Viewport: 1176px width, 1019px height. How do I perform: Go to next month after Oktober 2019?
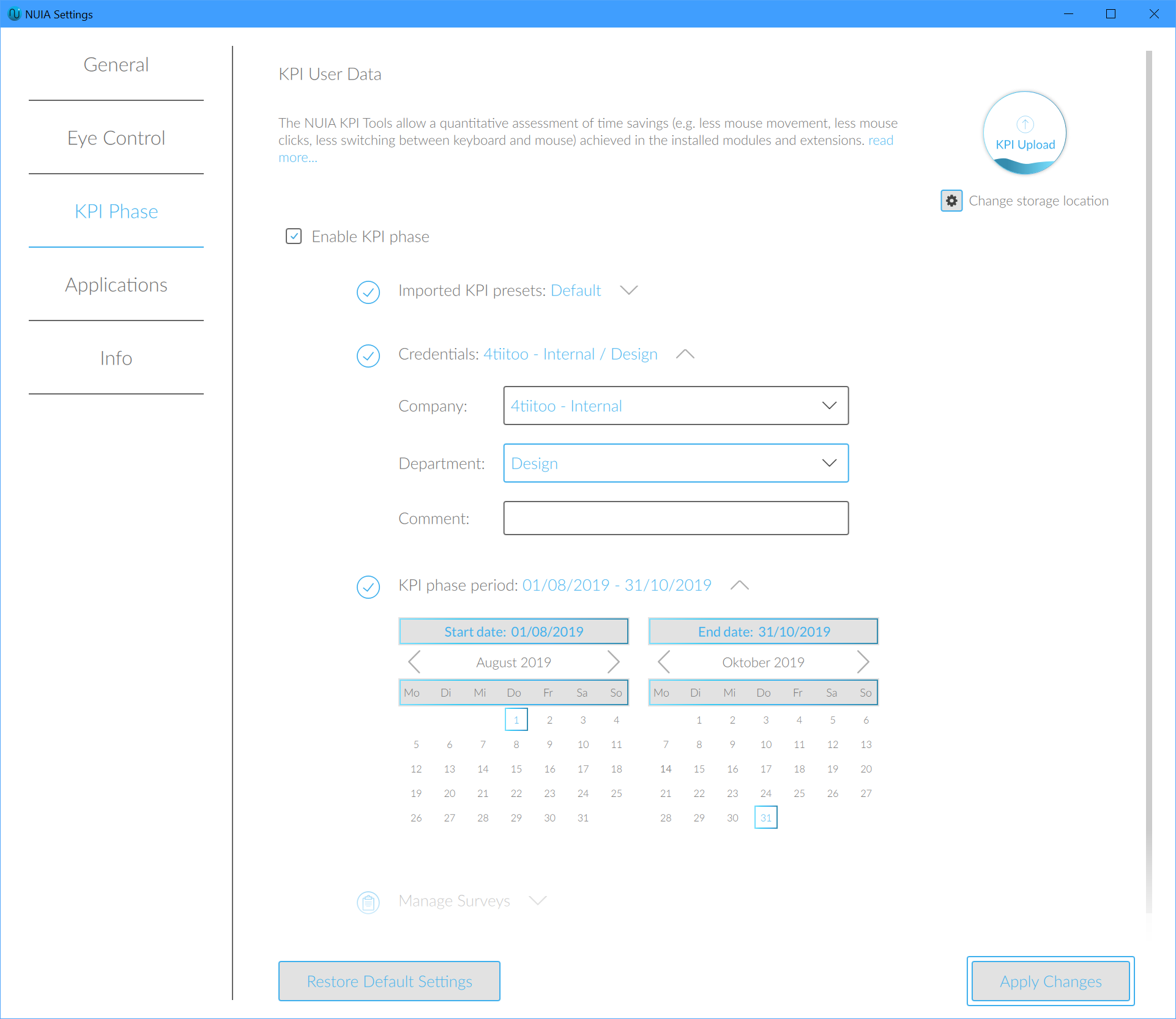pos(863,662)
